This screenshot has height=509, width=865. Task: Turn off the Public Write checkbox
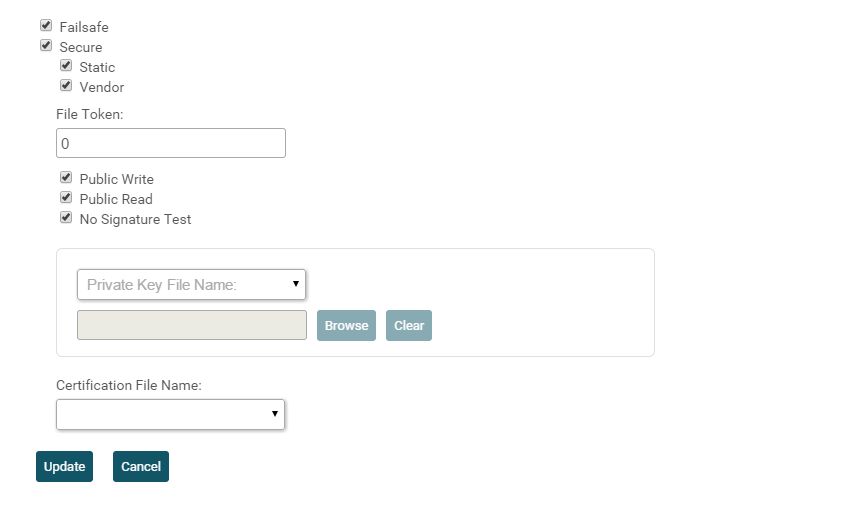[66, 178]
